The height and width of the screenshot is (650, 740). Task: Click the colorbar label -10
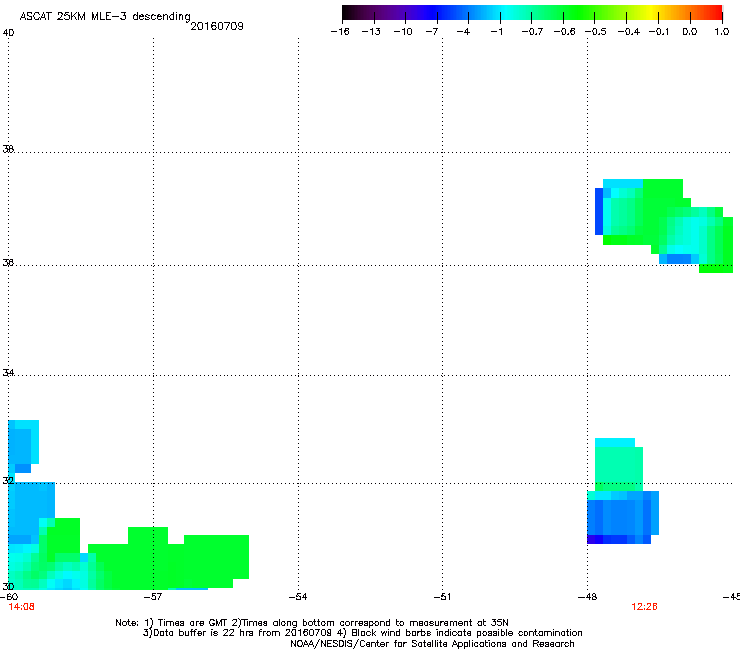(x=403, y=32)
